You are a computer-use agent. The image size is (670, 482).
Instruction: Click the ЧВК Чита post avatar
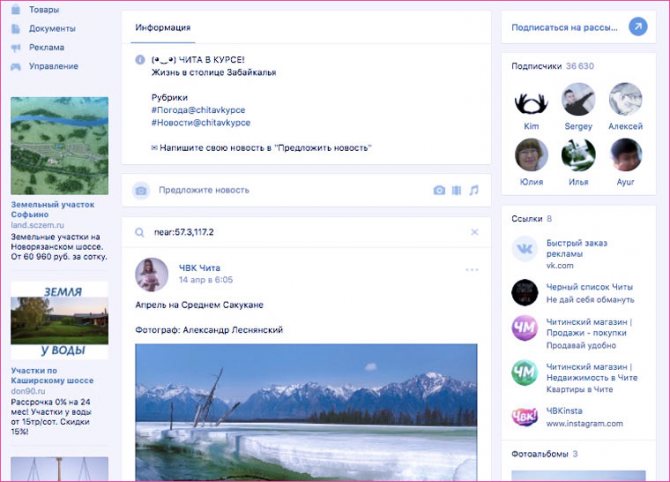pos(152,274)
